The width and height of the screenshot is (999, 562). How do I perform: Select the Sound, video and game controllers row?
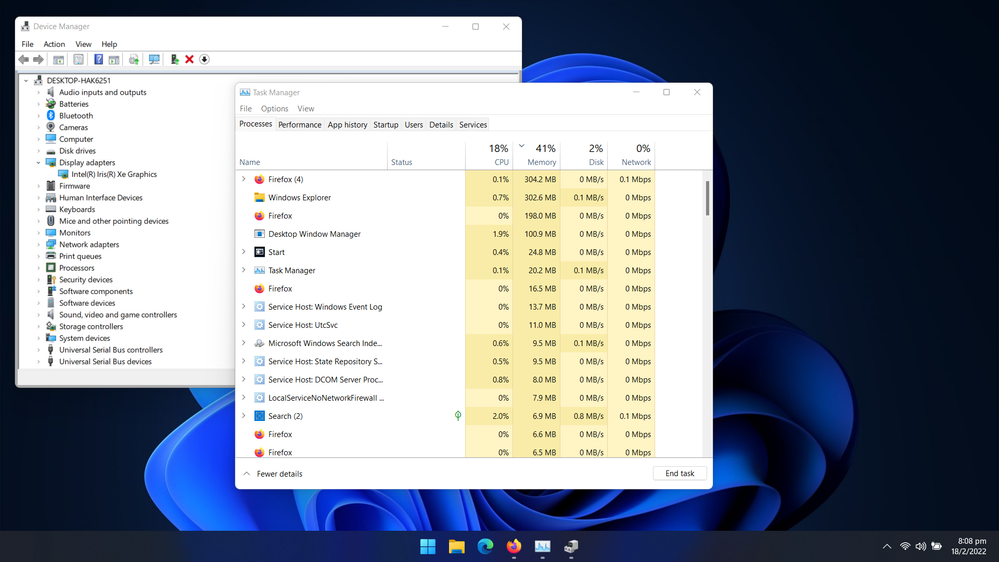118,315
